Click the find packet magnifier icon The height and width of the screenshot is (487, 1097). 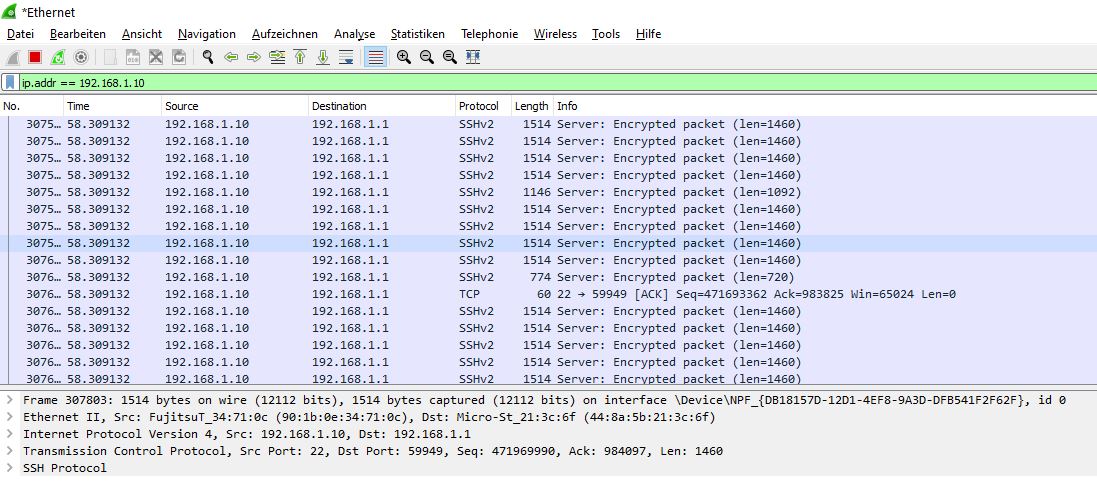click(x=207, y=58)
